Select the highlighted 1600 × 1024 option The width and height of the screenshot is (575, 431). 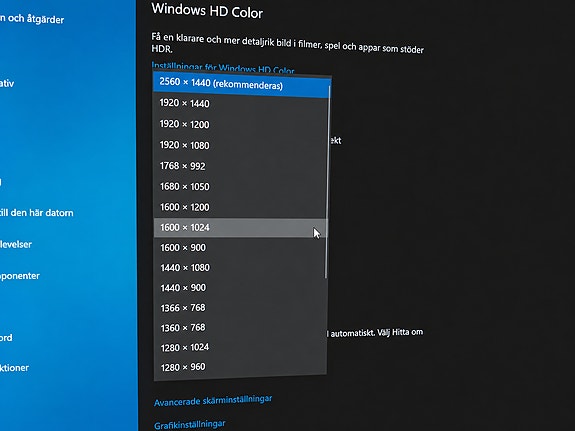click(240, 227)
